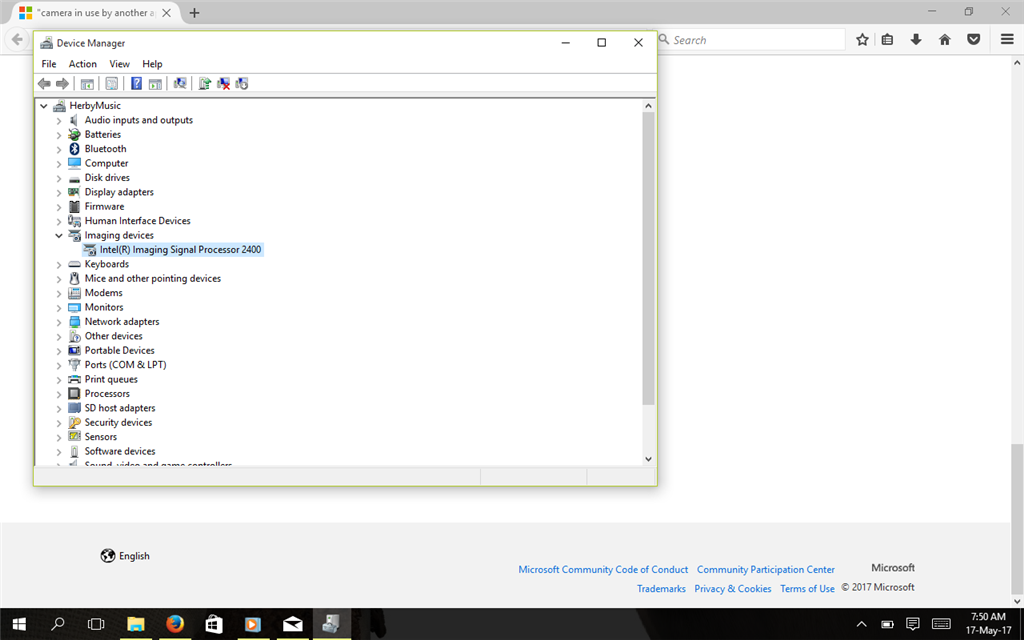Toggle the Show/Hide Console Tree toolbar icon
This screenshot has height=640, width=1024.
87,84
